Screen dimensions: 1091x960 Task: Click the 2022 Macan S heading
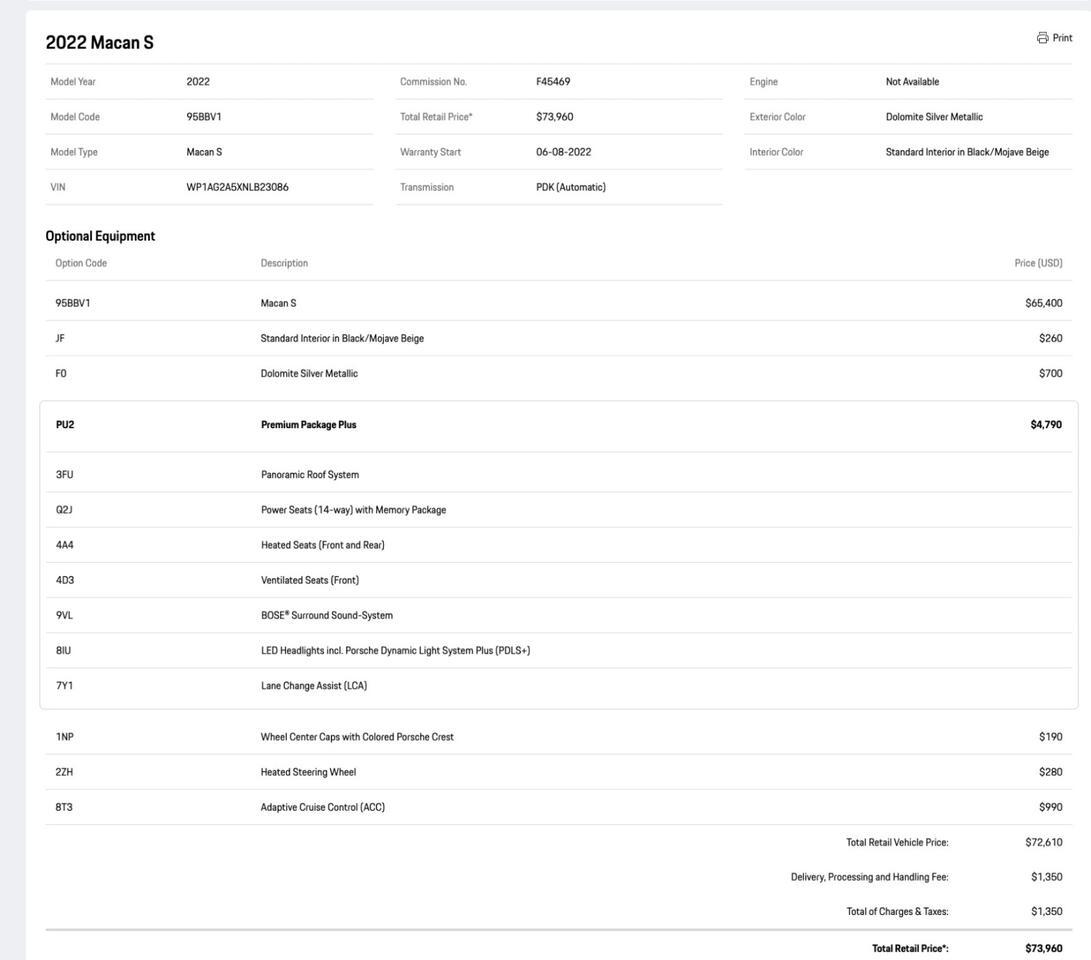pos(100,42)
